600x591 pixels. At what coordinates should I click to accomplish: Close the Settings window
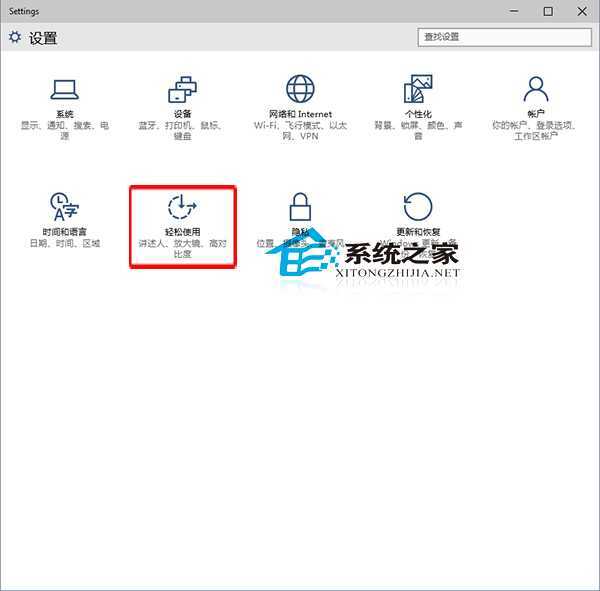coord(582,11)
